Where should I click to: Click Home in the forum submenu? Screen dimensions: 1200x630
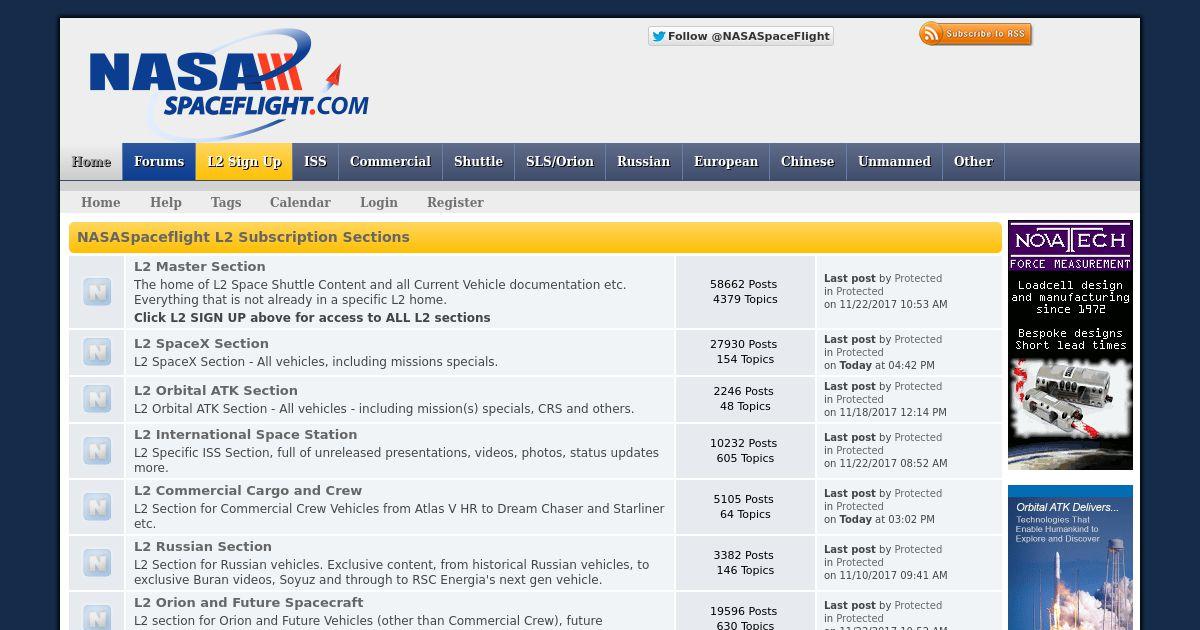pos(101,202)
